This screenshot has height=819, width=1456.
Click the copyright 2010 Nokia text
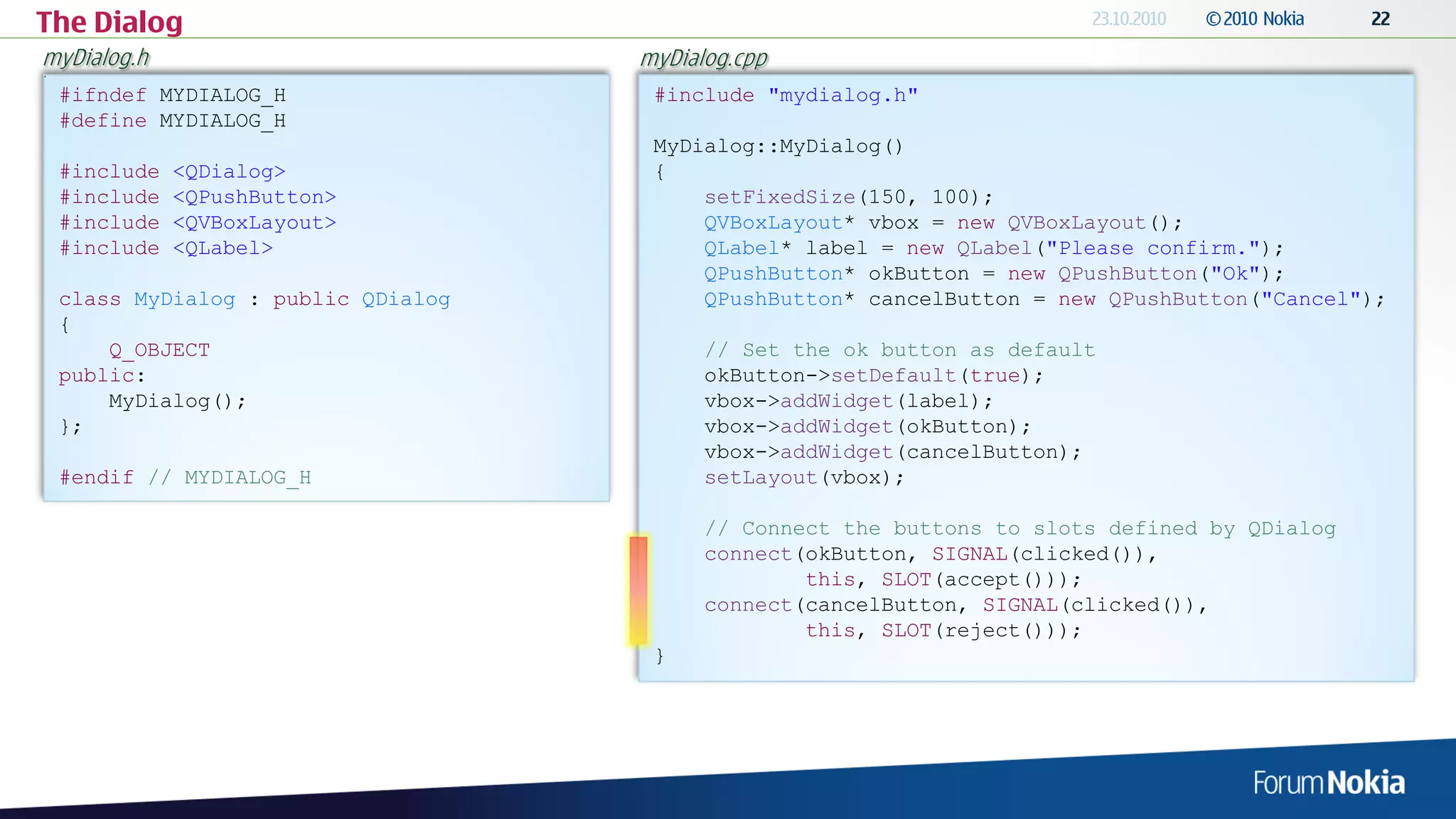(1255, 19)
